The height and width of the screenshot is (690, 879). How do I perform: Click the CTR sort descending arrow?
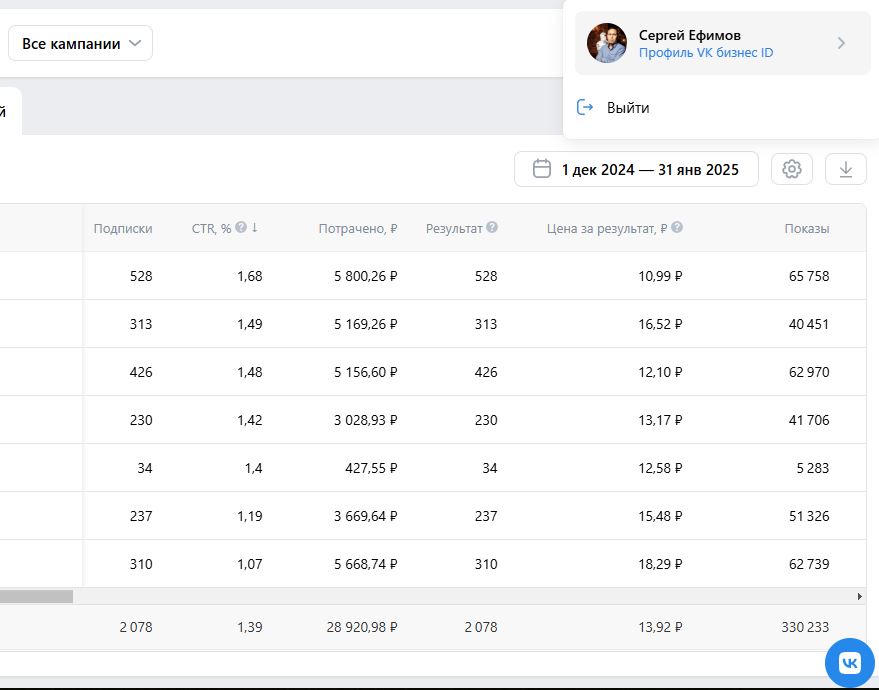point(255,227)
